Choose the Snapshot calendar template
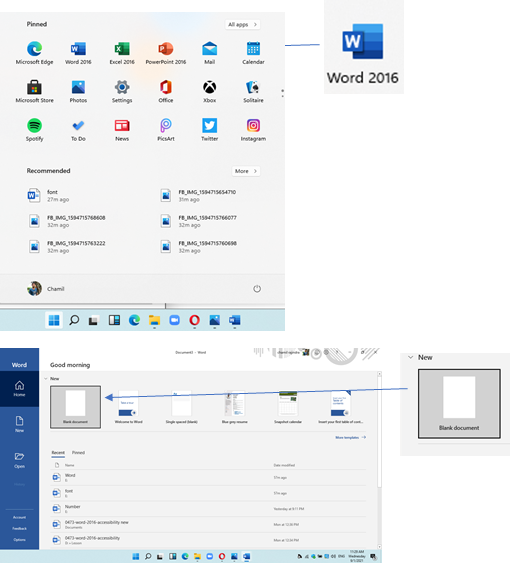The image size is (510, 563). pyautogui.click(x=288, y=407)
